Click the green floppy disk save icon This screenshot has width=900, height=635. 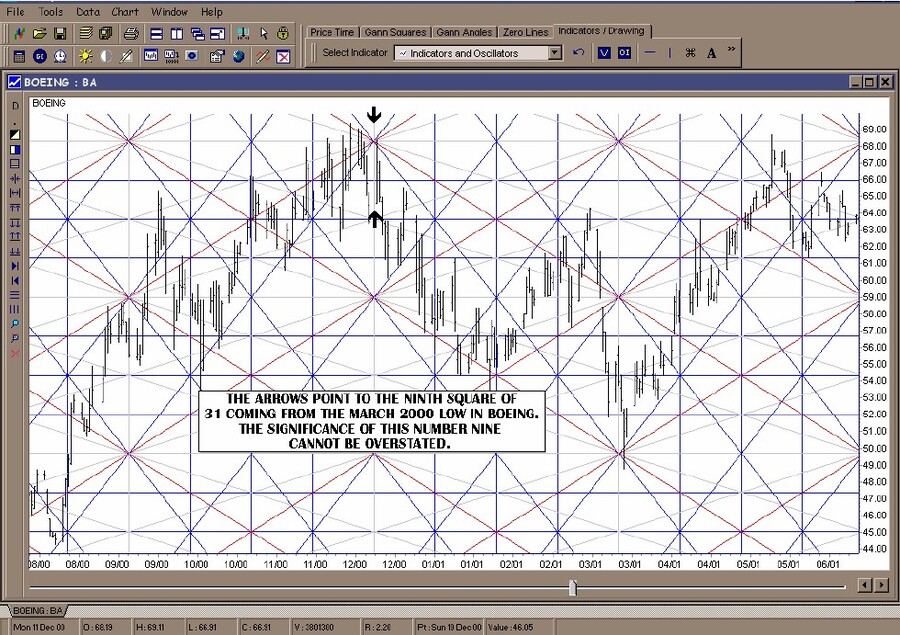(60, 34)
